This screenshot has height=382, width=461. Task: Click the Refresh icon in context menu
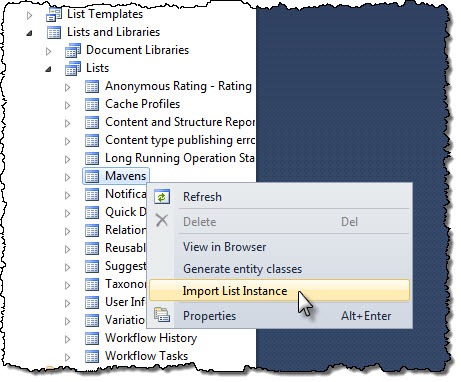162,197
